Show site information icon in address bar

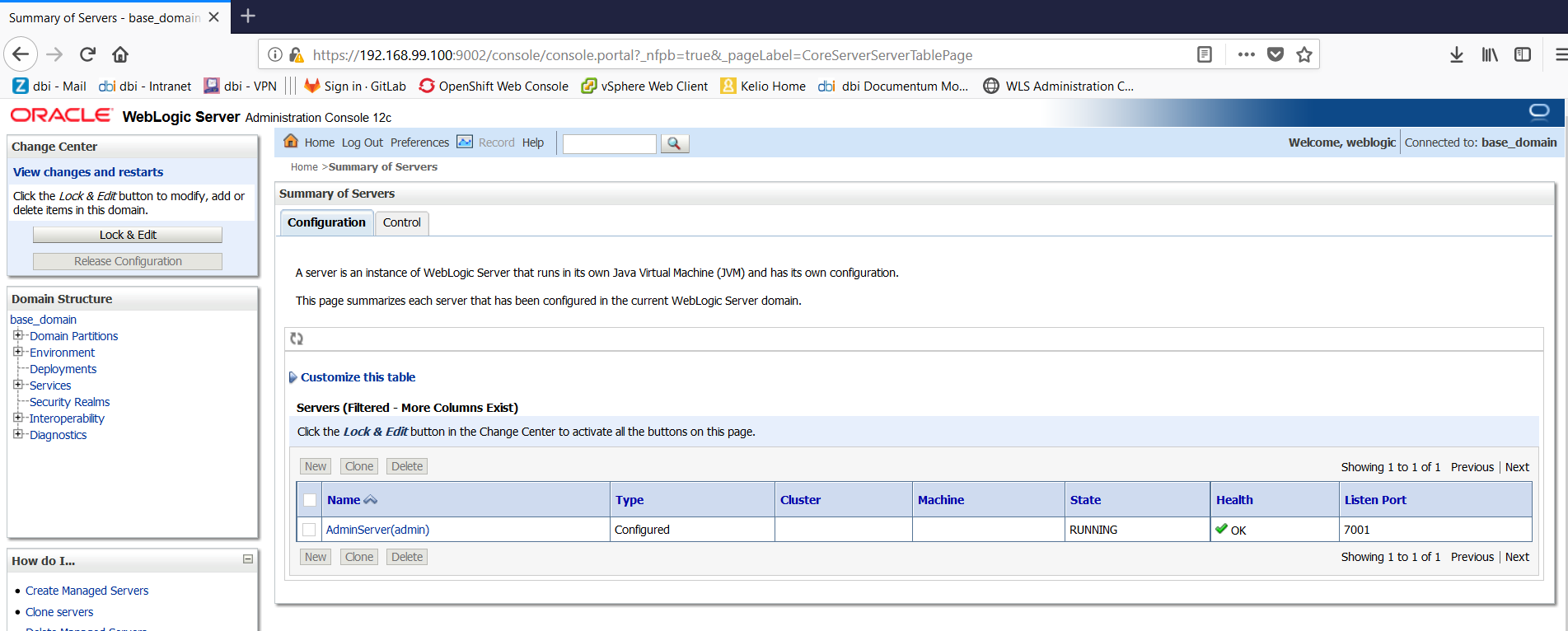pos(275,54)
